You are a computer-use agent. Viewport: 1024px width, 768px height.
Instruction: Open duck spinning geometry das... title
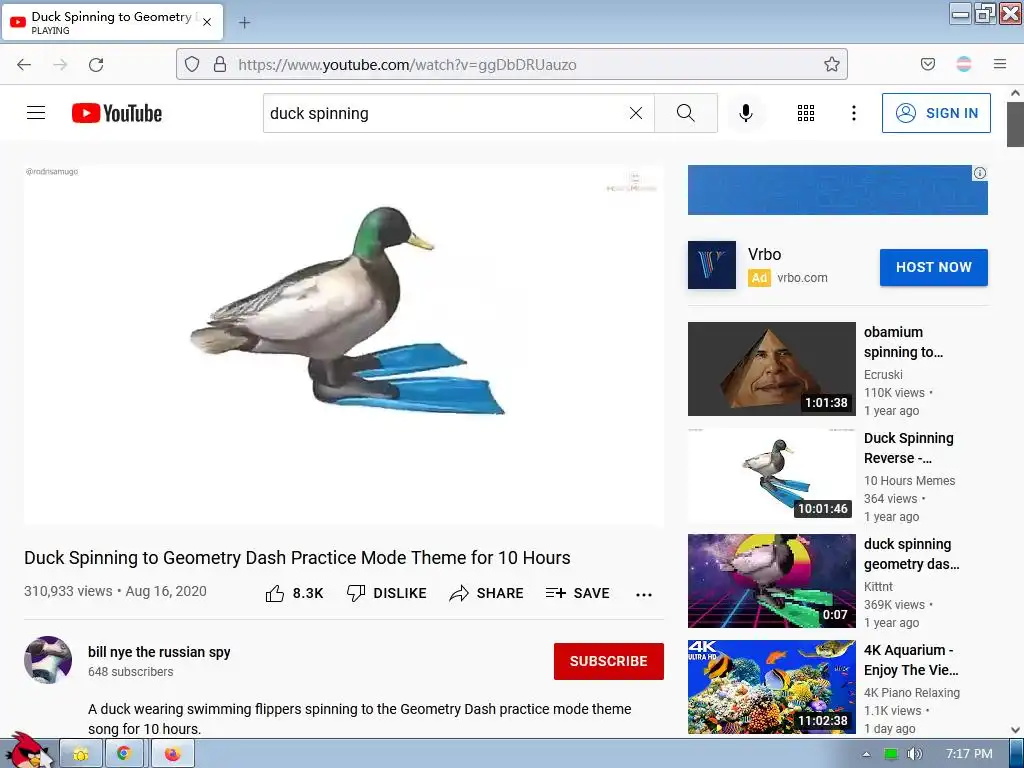click(x=911, y=554)
